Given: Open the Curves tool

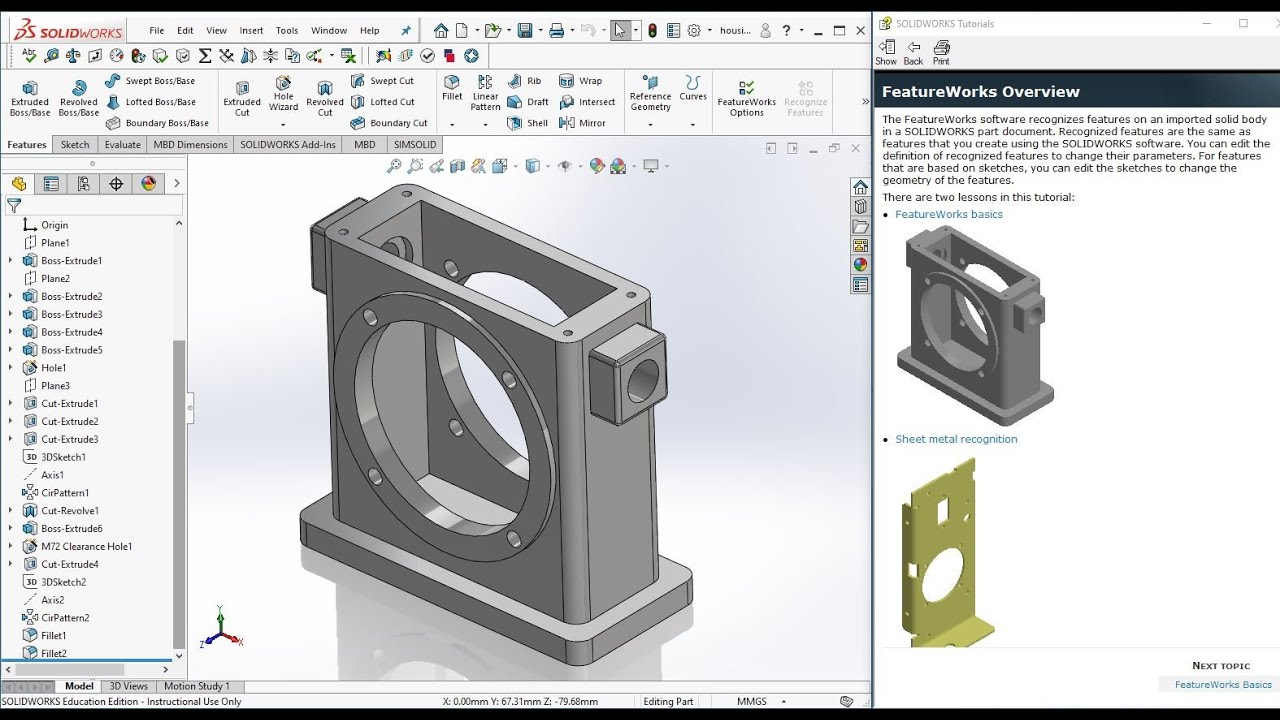Looking at the screenshot, I should 693,89.
